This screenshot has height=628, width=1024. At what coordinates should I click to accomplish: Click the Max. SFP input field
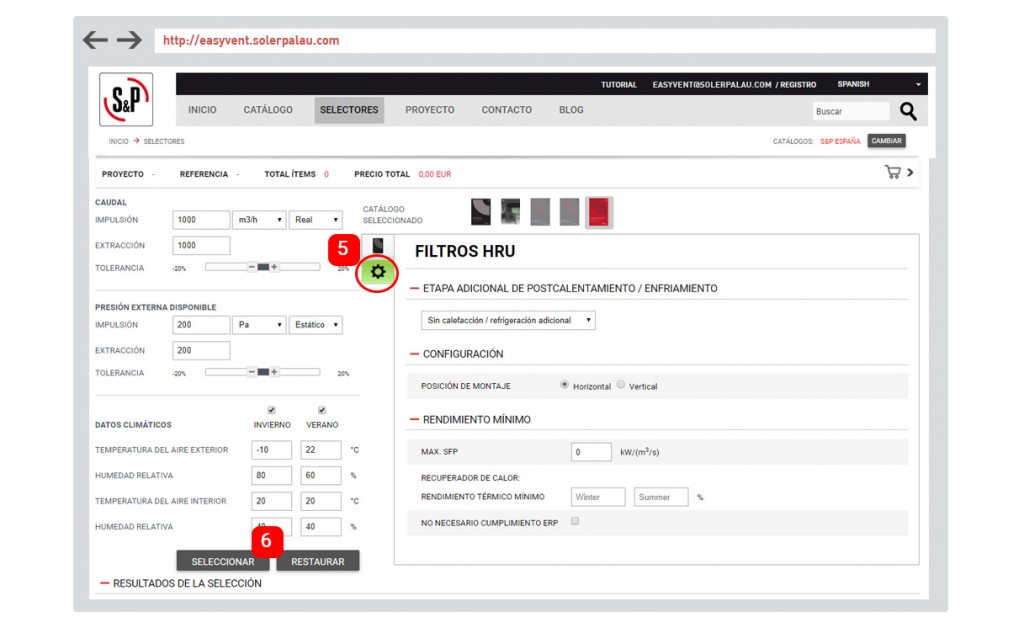pyautogui.click(x=591, y=452)
